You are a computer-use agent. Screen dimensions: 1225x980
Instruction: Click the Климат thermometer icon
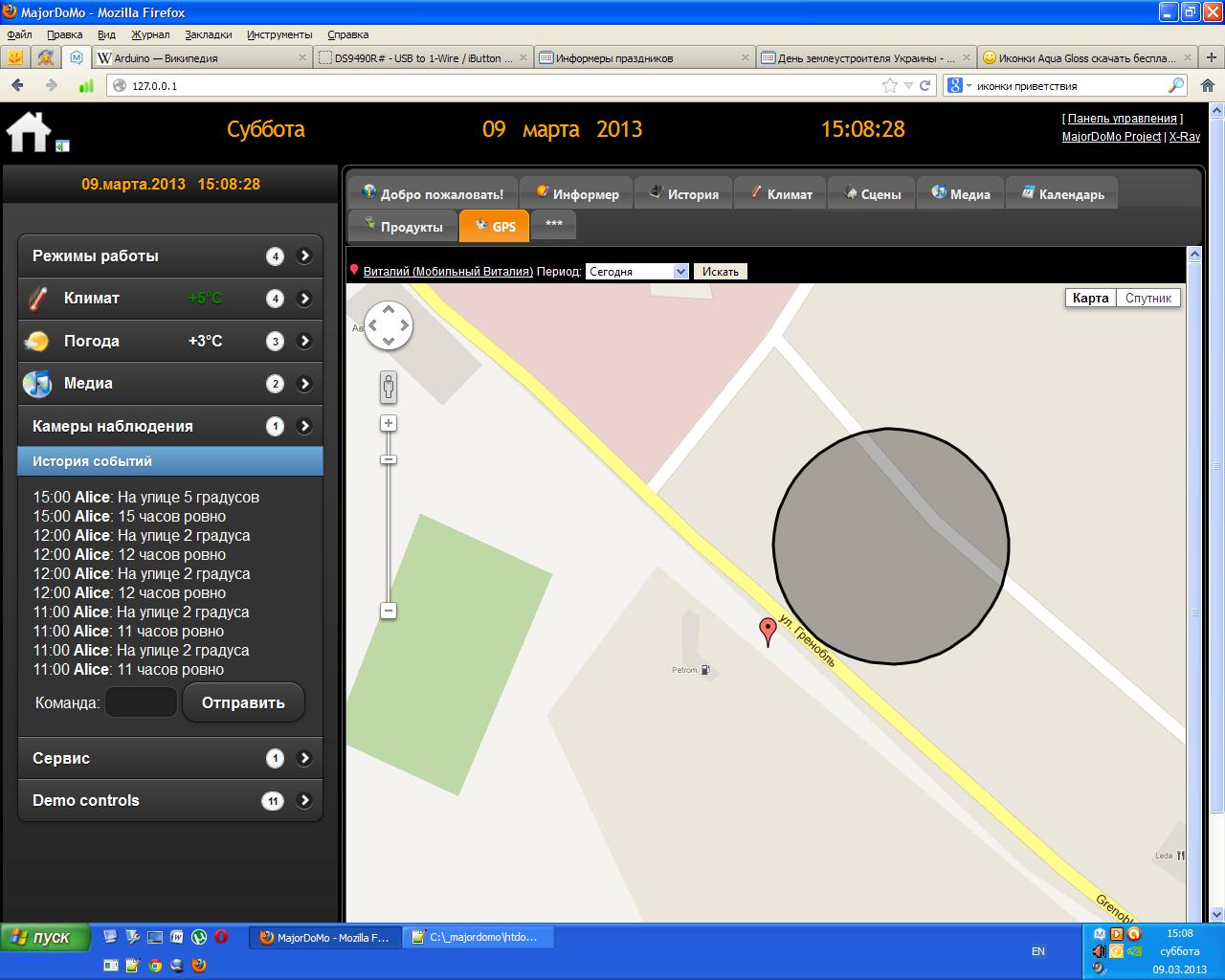click(x=37, y=299)
